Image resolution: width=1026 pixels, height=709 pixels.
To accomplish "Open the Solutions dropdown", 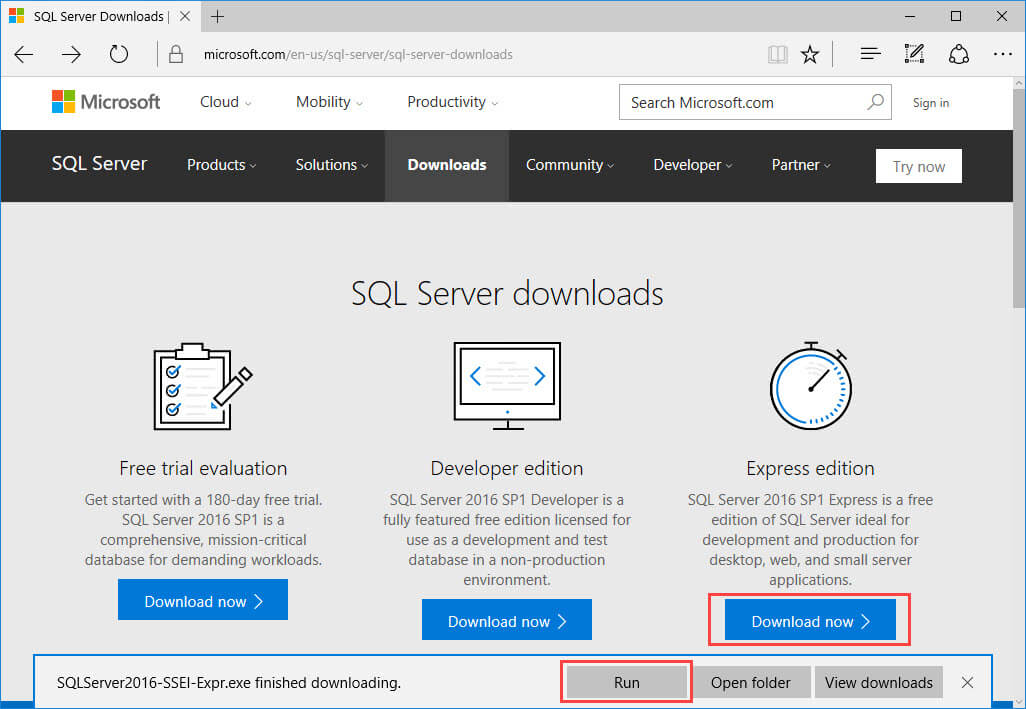I will coord(332,165).
